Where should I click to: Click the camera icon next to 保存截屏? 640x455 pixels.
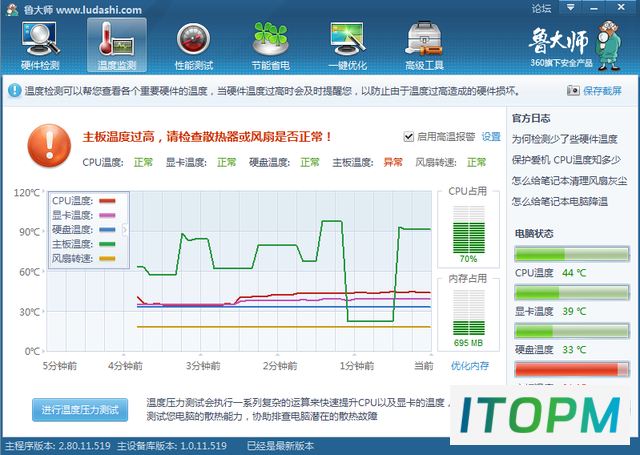573,90
